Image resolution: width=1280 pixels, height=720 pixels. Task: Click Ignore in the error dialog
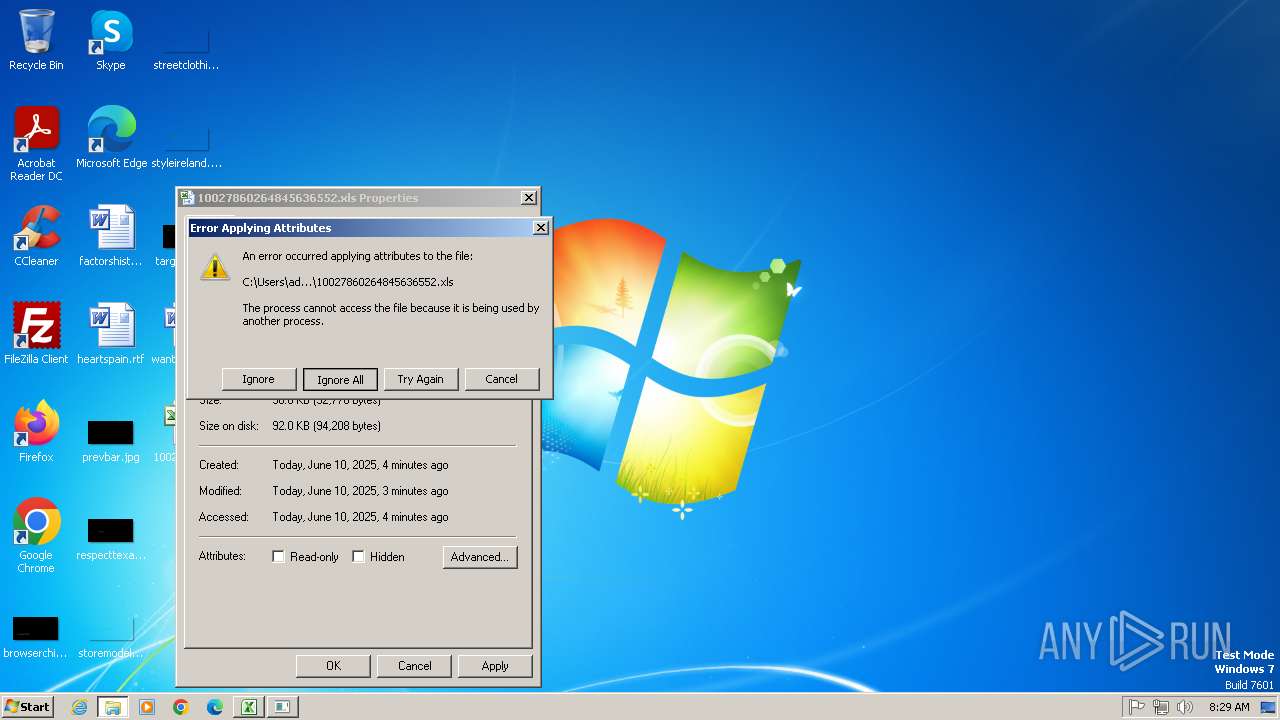coord(258,379)
